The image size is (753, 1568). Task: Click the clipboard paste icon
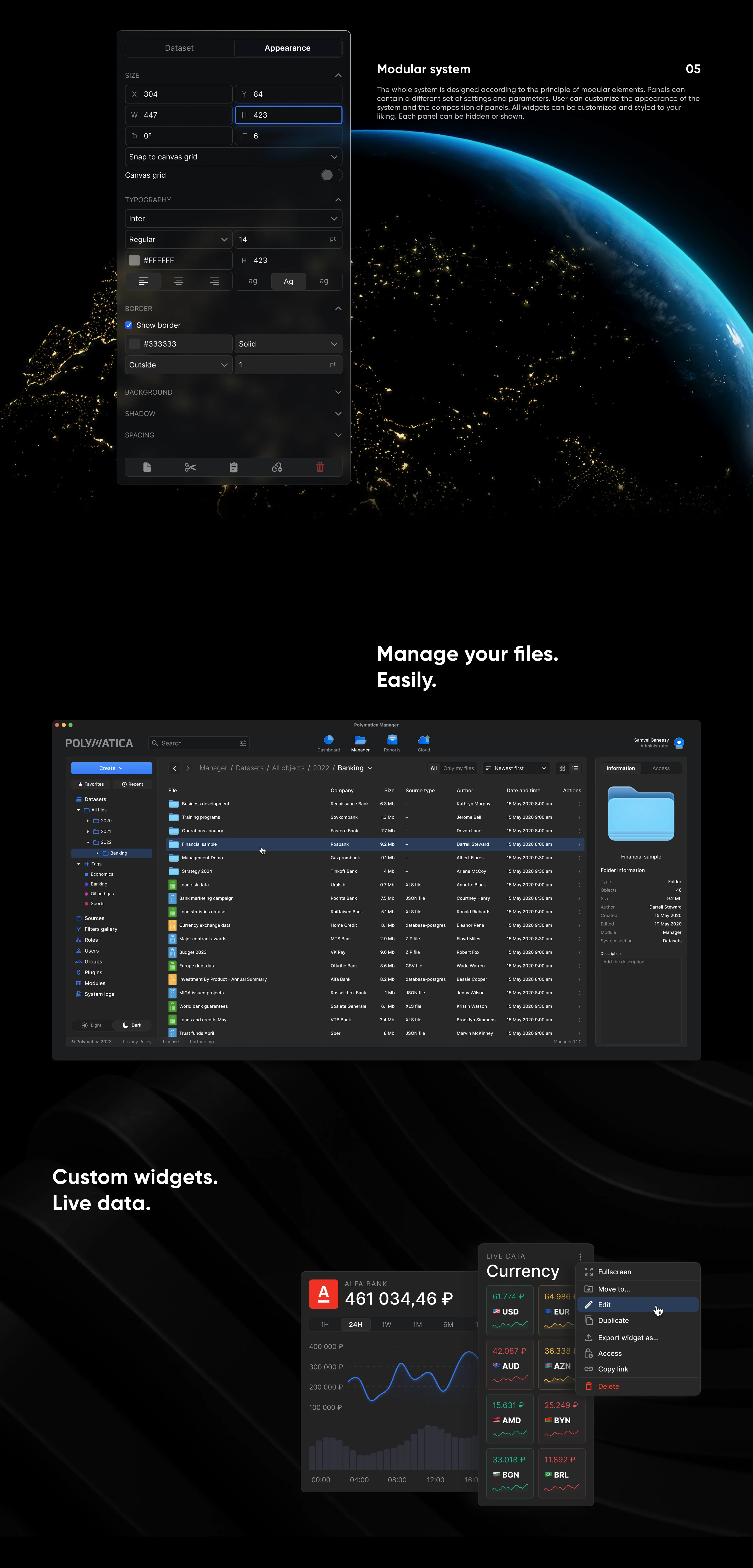(233, 467)
